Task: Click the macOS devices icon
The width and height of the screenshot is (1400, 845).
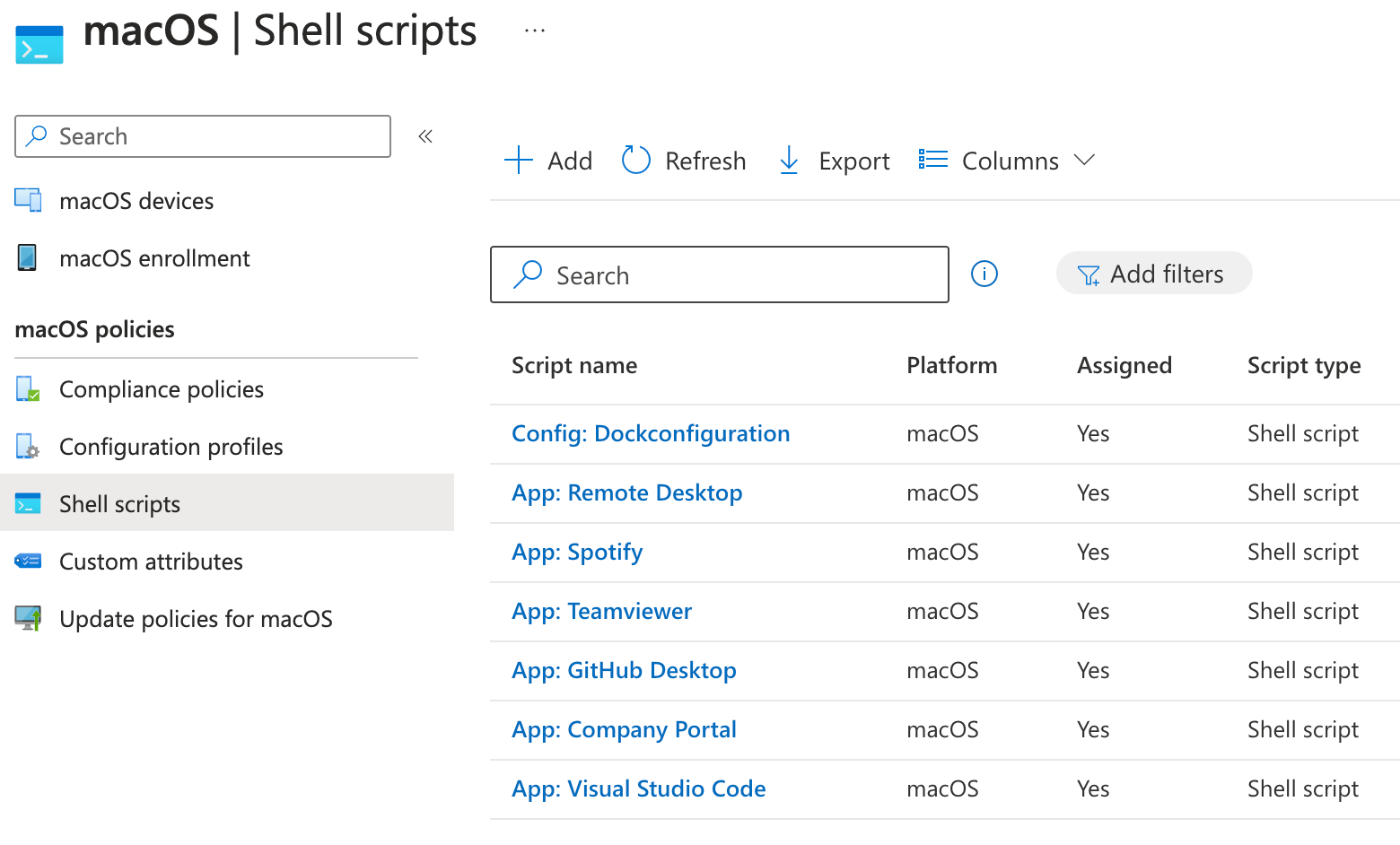Action: pyautogui.click(x=28, y=200)
